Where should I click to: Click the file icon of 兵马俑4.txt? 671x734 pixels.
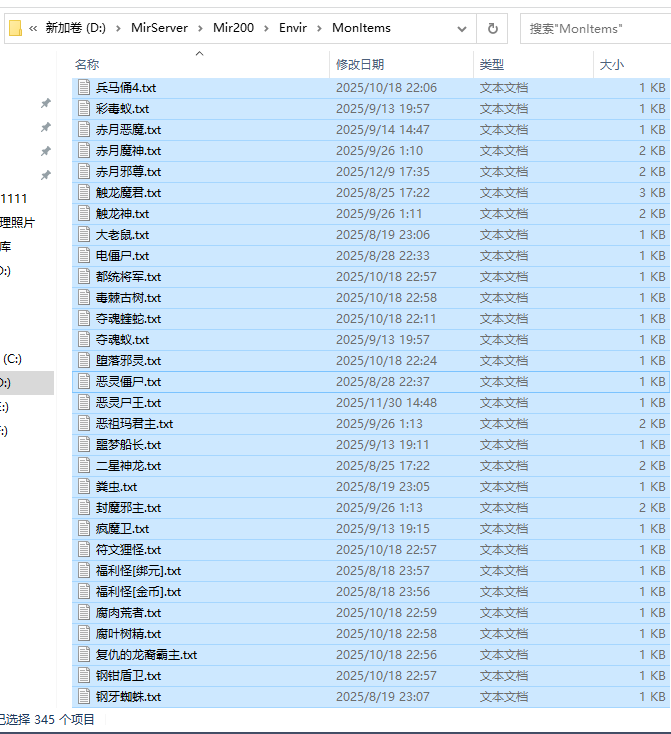[84, 88]
